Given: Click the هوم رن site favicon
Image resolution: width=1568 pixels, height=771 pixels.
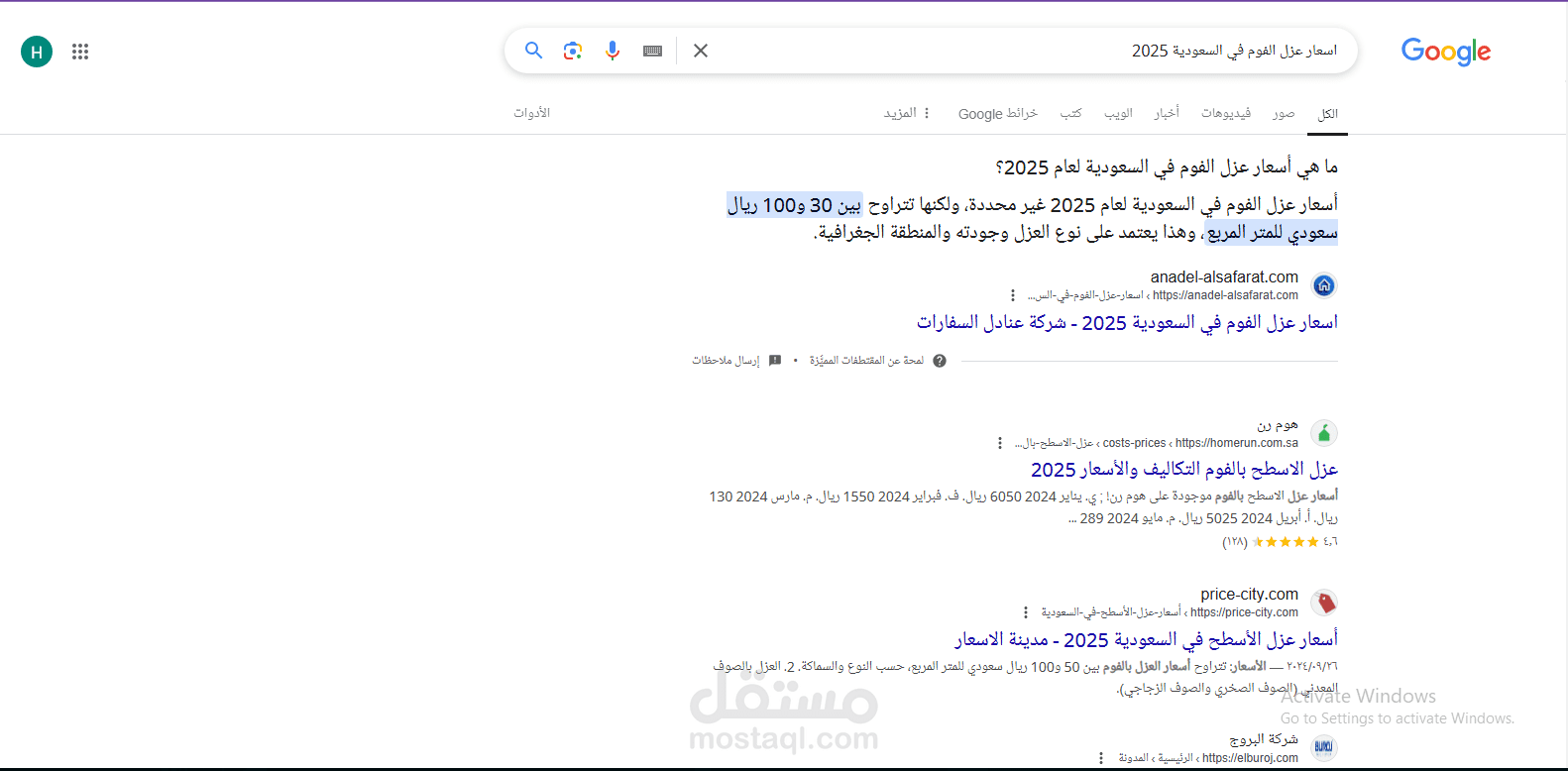Looking at the screenshot, I should pyautogui.click(x=1324, y=433).
